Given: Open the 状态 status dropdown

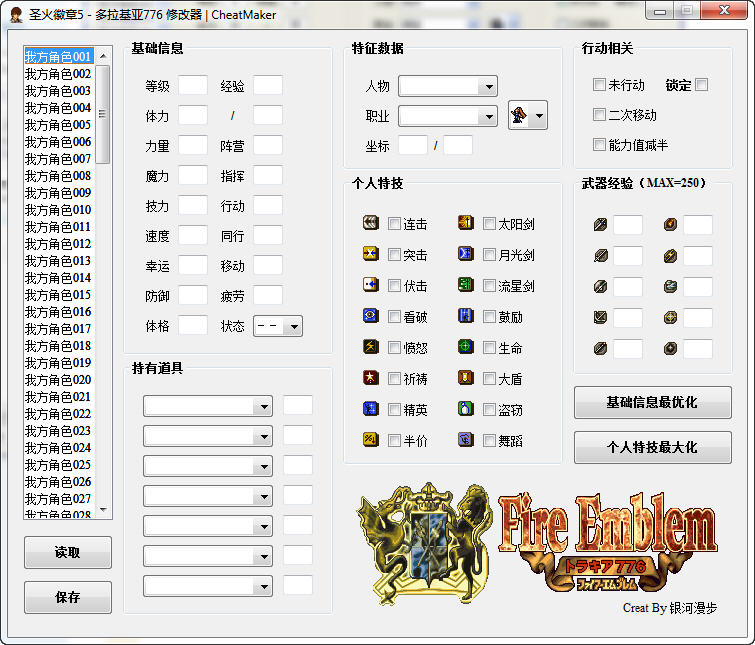Looking at the screenshot, I should tap(278, 327).
